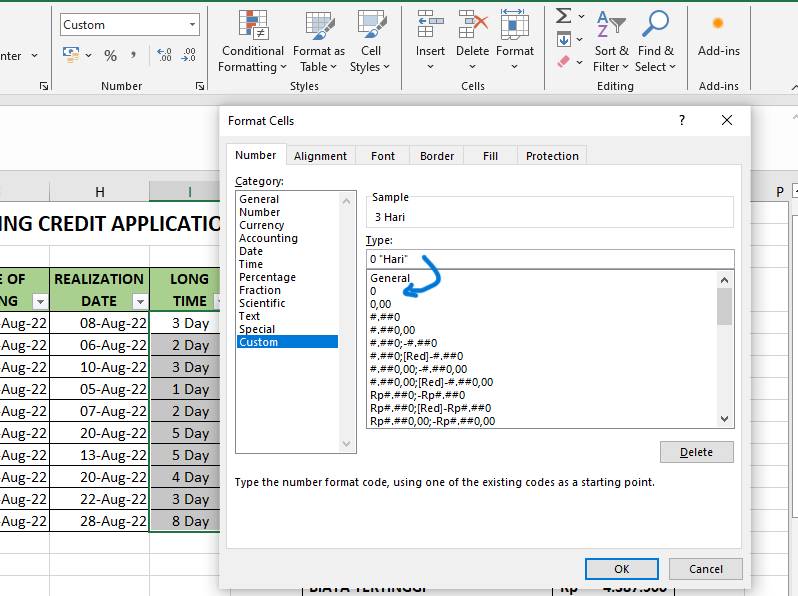The width and height of the screenshot is (798, 596).
Task: Select column H header
Action: coord(99,192)
